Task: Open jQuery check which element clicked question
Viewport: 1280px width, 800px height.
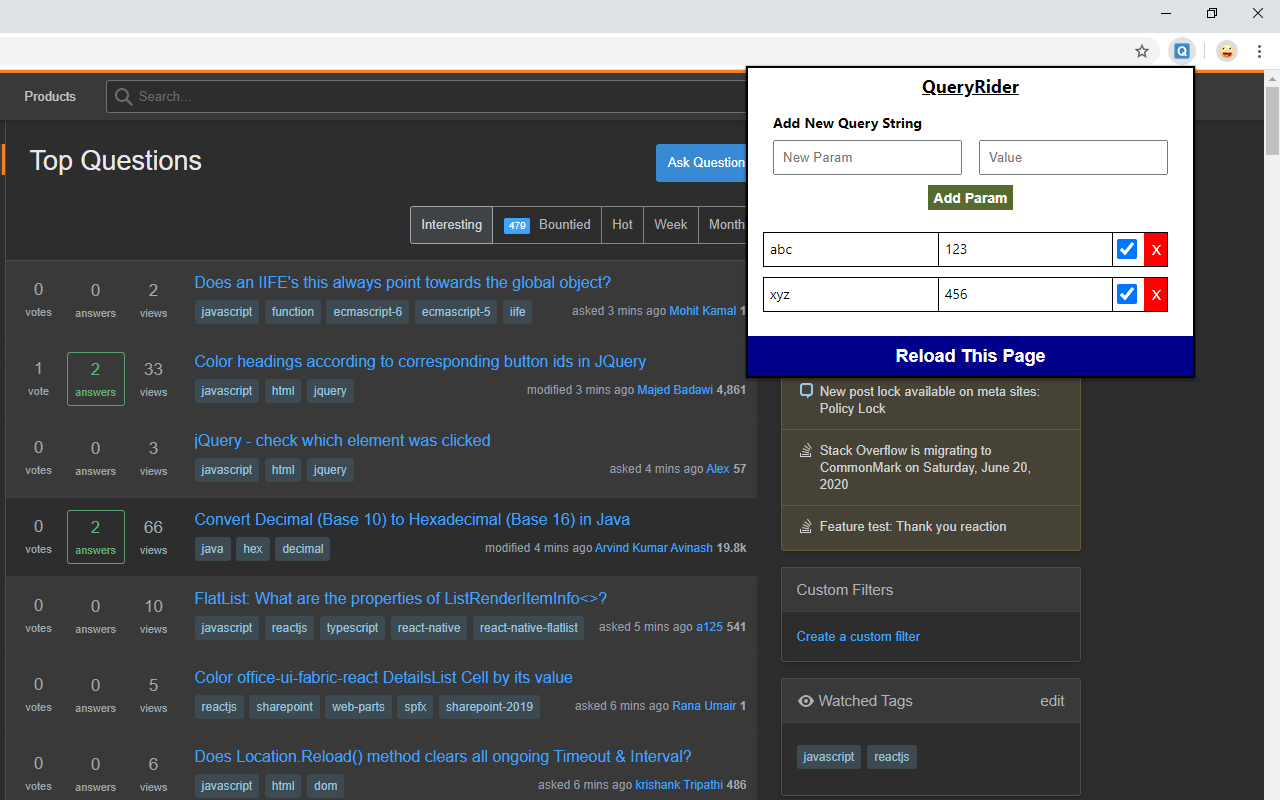Action: [342, 441]
